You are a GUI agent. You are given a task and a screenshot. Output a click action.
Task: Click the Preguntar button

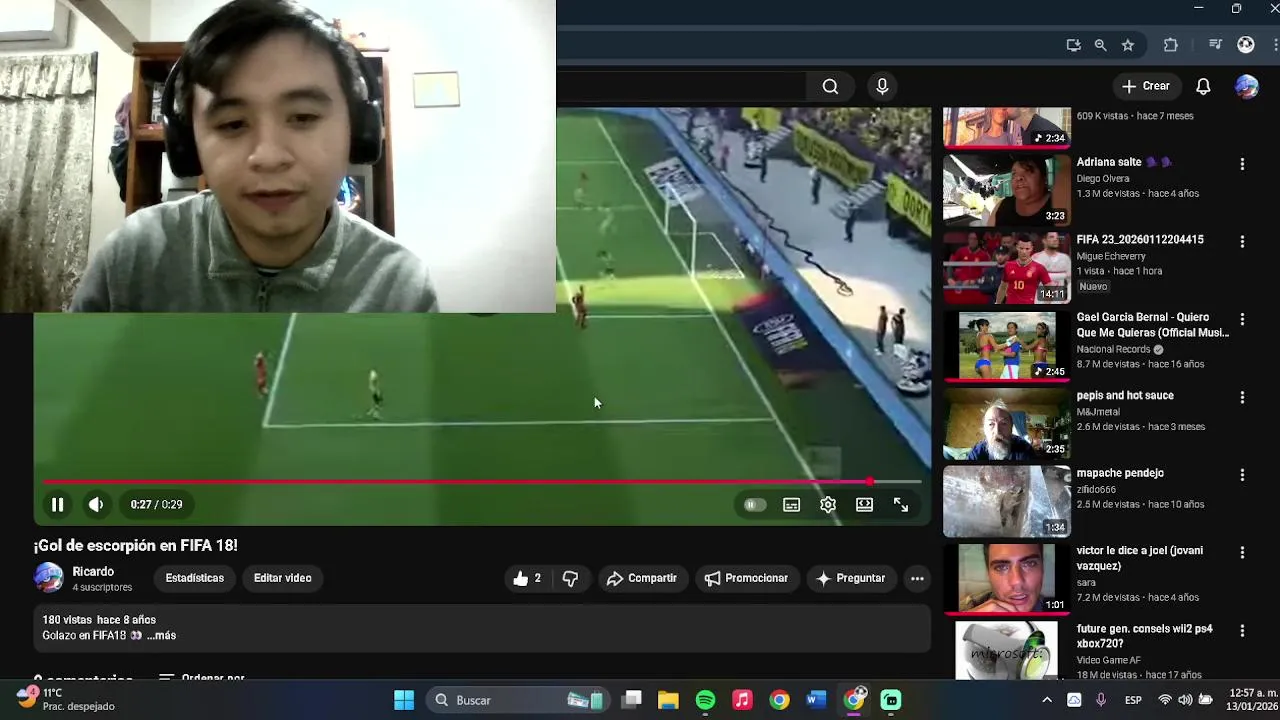[x=850, y=578]
